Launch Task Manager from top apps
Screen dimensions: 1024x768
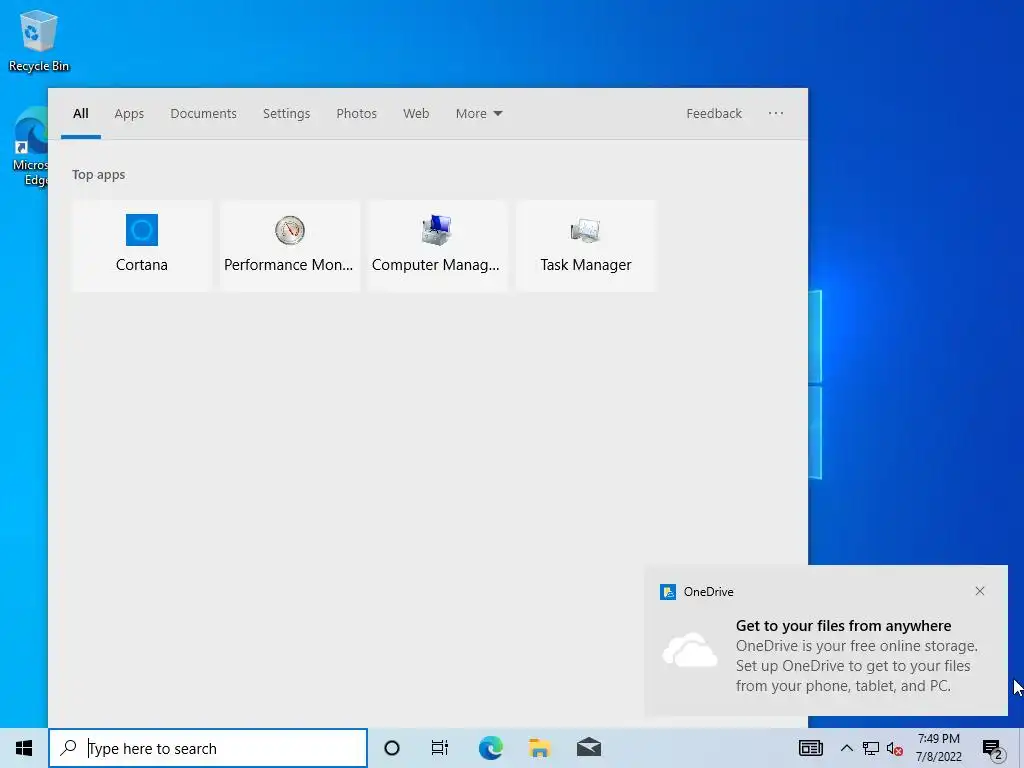tap(585, 246)
